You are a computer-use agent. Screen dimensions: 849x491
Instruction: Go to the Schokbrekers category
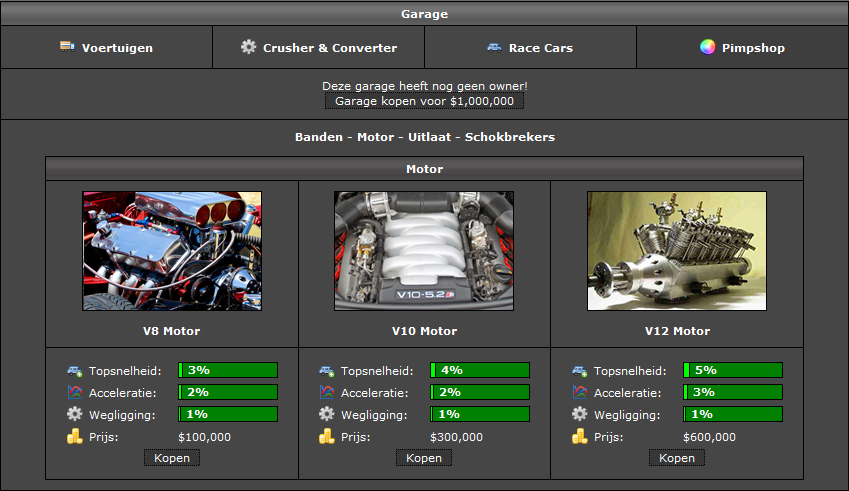point(510,137)
